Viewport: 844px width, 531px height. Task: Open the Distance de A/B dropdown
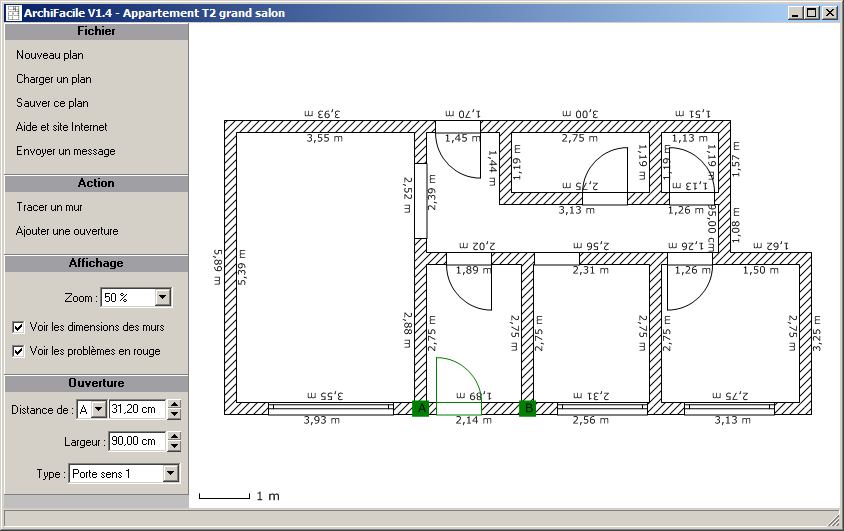pyautogui.click(x=98, y=409)
